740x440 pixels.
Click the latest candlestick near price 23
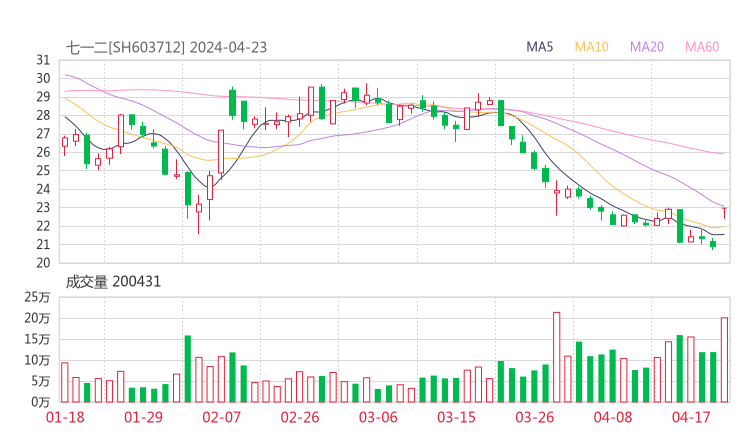coord(724,213)
